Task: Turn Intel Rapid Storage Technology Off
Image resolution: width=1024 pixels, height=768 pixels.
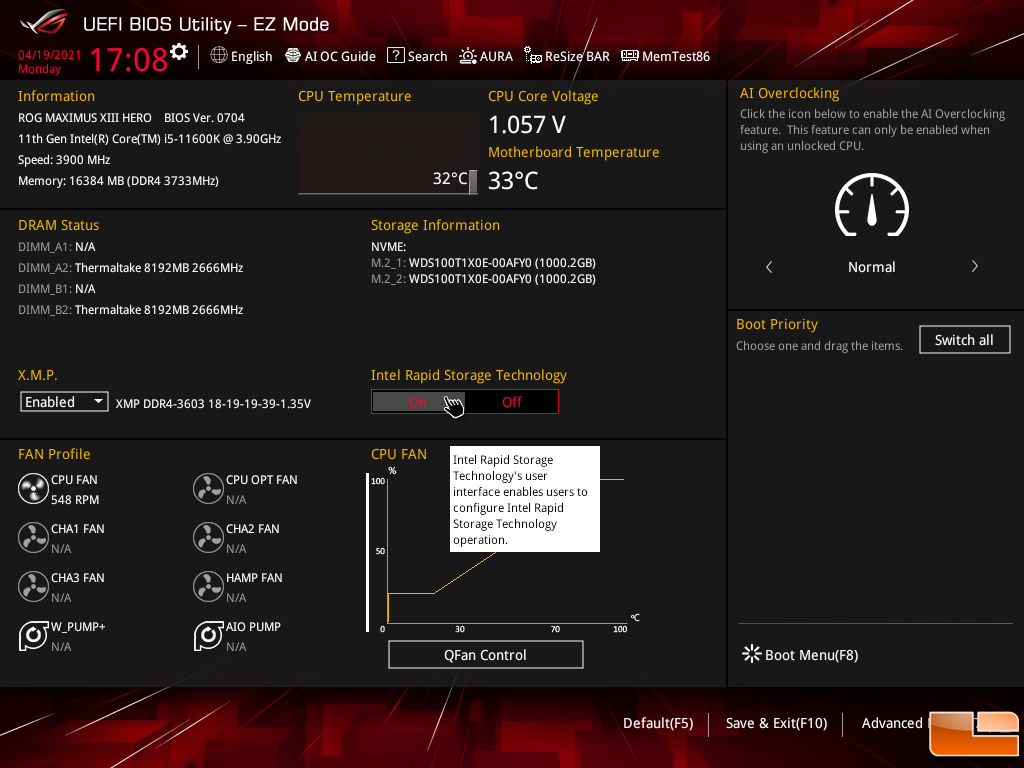Action: (512, 402)
